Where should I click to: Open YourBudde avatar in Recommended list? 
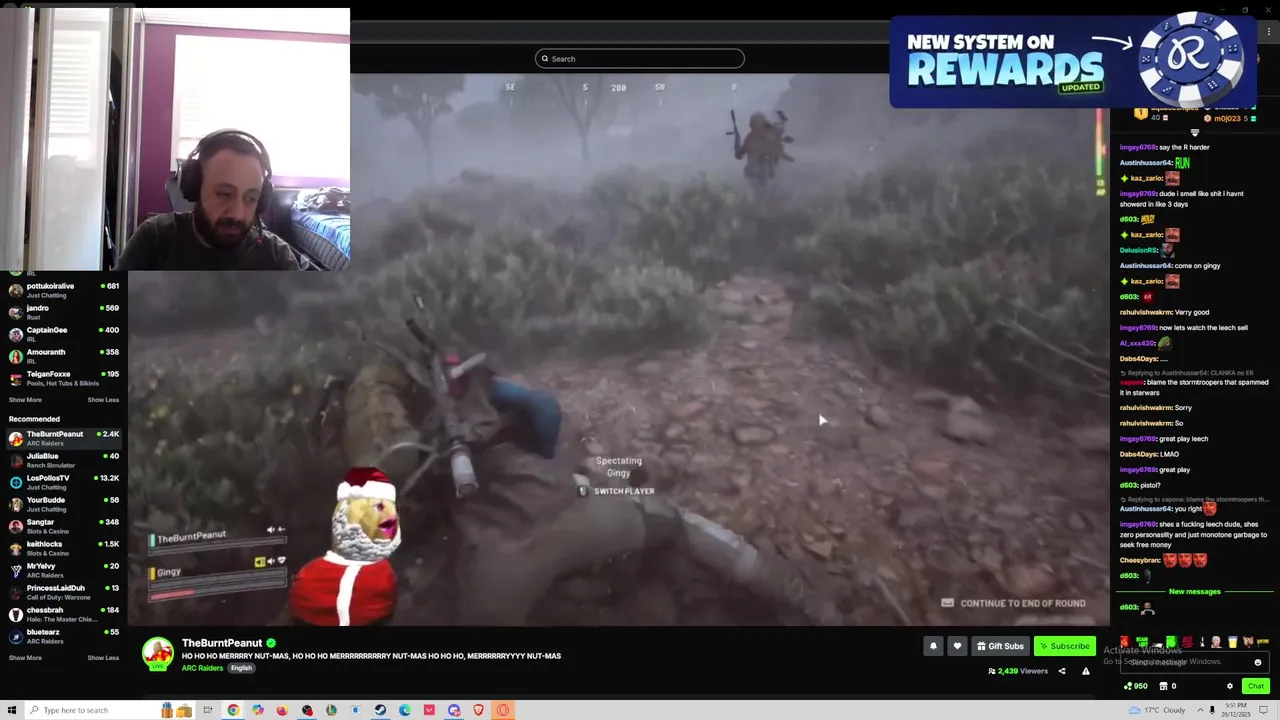click(x=16, y=504)
